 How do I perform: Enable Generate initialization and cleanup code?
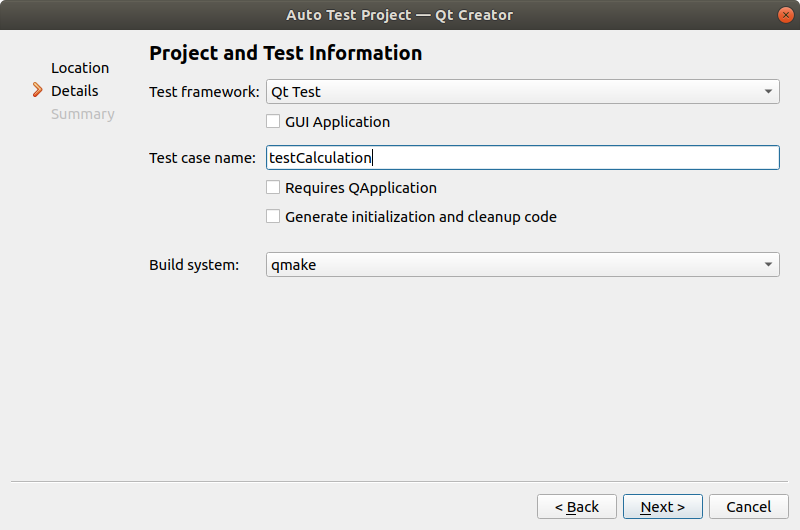click(x=273, y=217)
